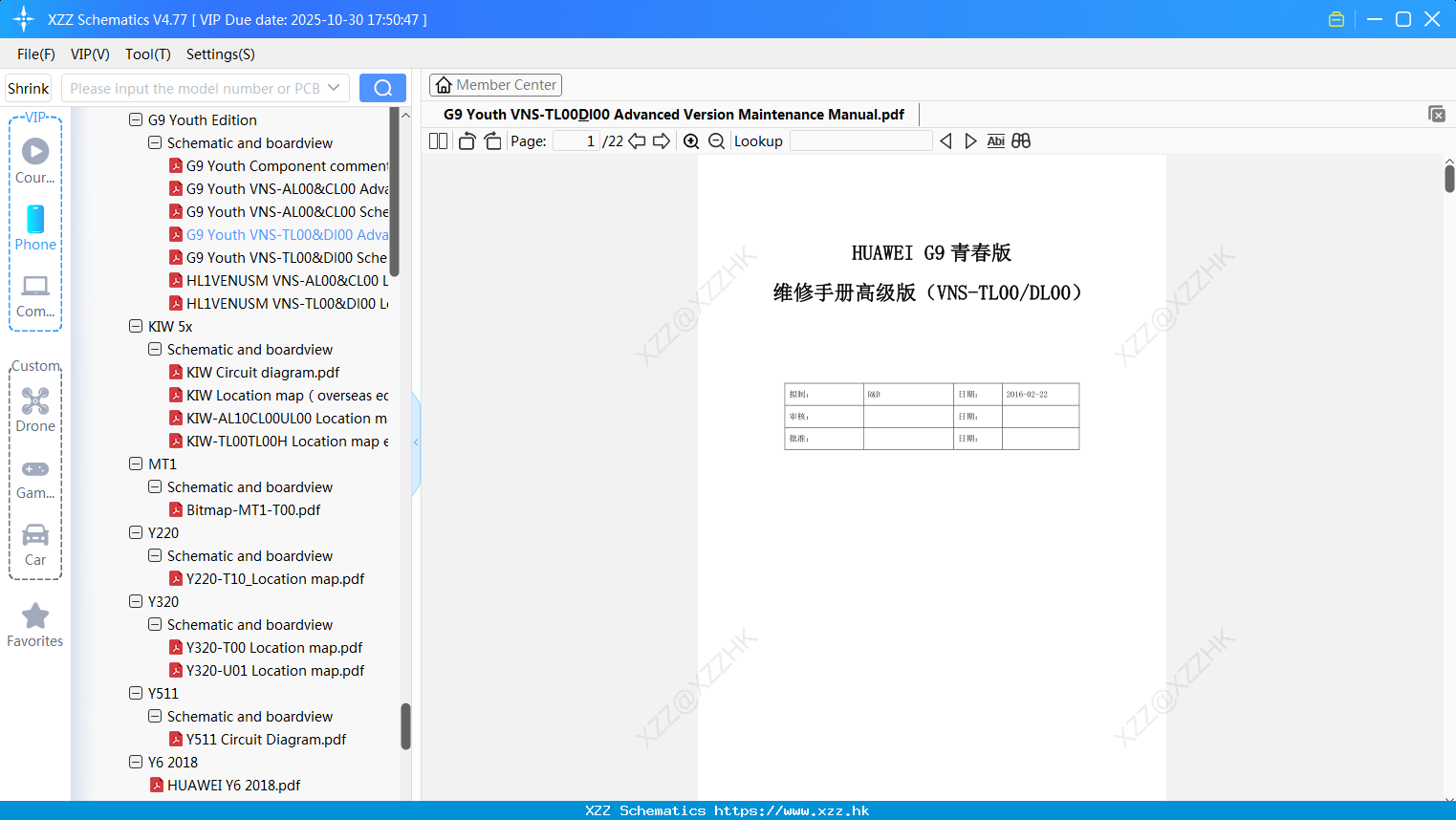Screen dimensions: 1456x820
Task: Click the XZZ Schematics logo icon
Action: pos(23,19)
